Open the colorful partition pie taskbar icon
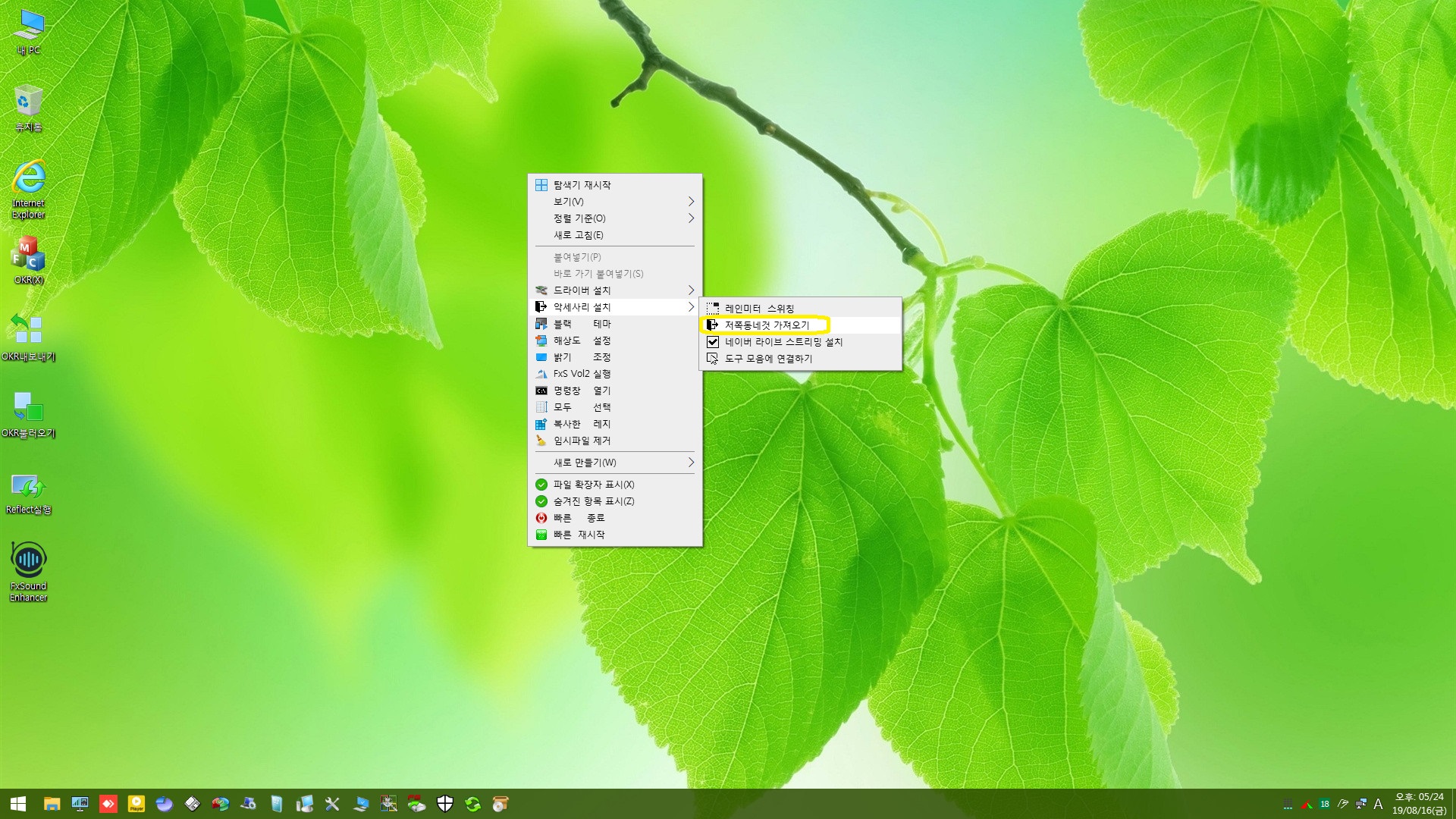The height and width of the screenshot is (819, 1456). tap(220, 804)
